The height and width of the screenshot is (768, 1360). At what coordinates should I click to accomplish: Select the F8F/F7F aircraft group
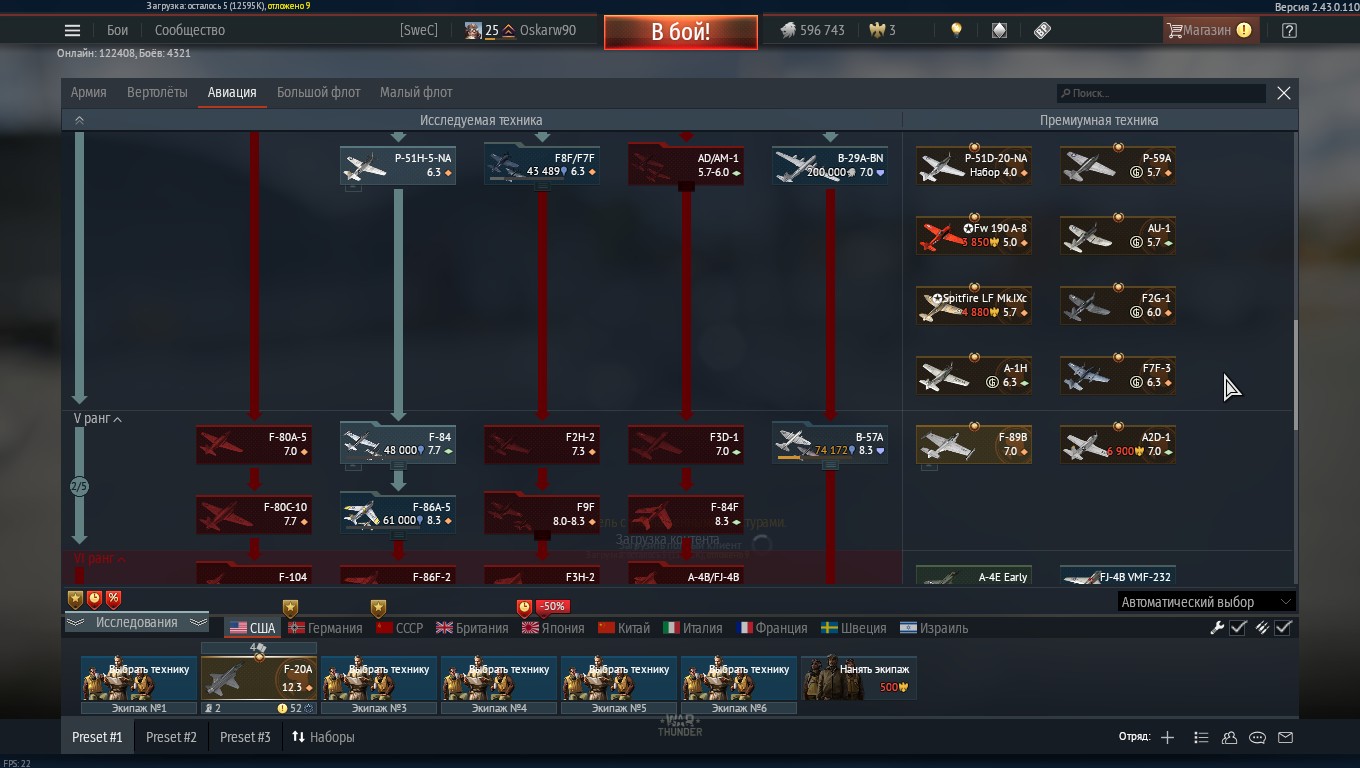point(542,166)
